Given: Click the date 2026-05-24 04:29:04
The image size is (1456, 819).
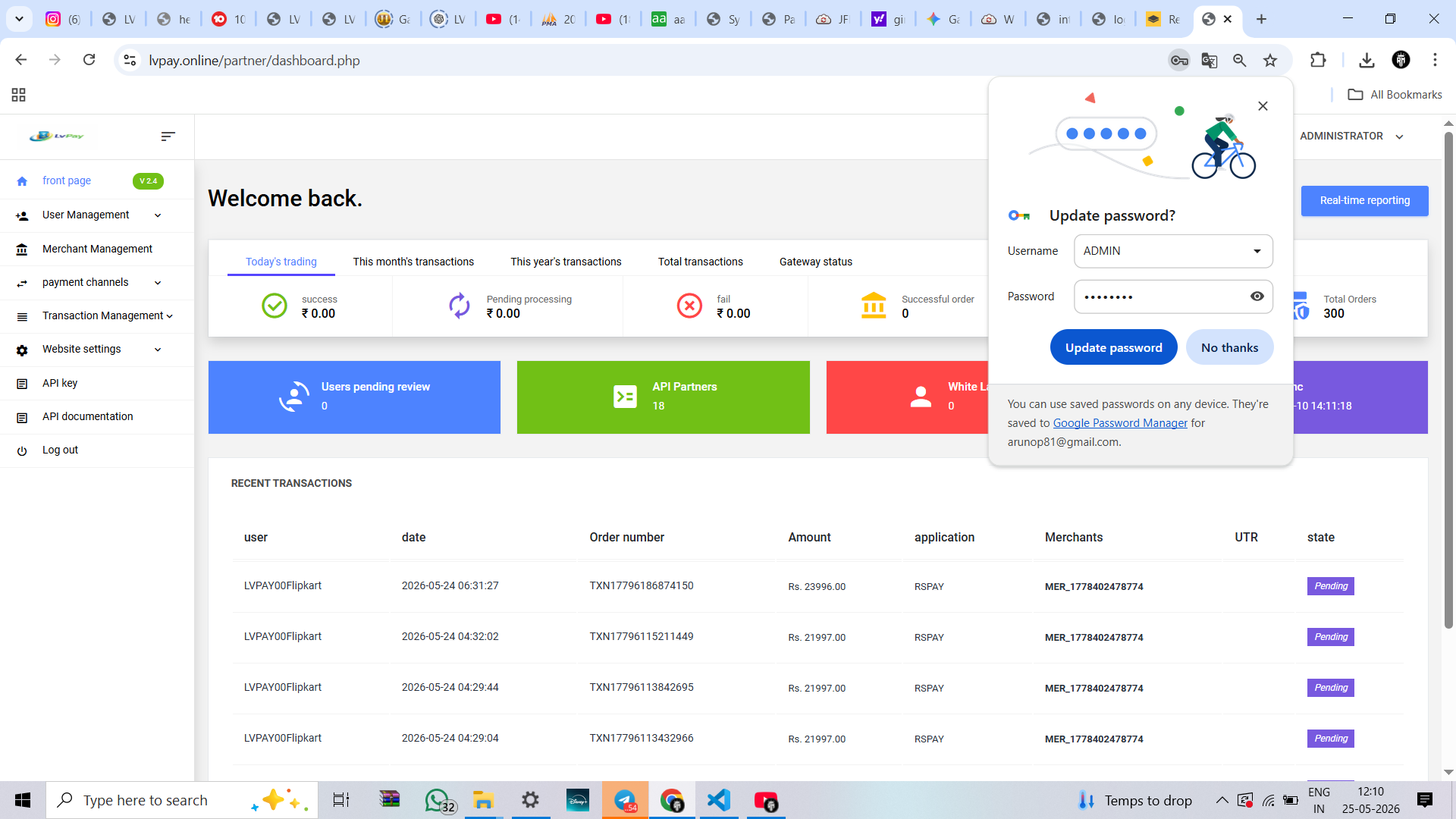Looking at the screenshot, I should tap(450, 739).
